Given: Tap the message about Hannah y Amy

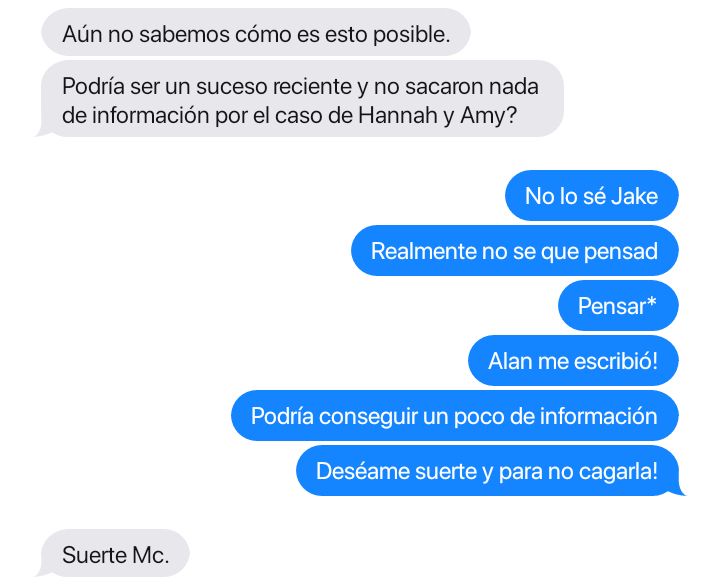Looking at the screenshot, I should point(302,99).
